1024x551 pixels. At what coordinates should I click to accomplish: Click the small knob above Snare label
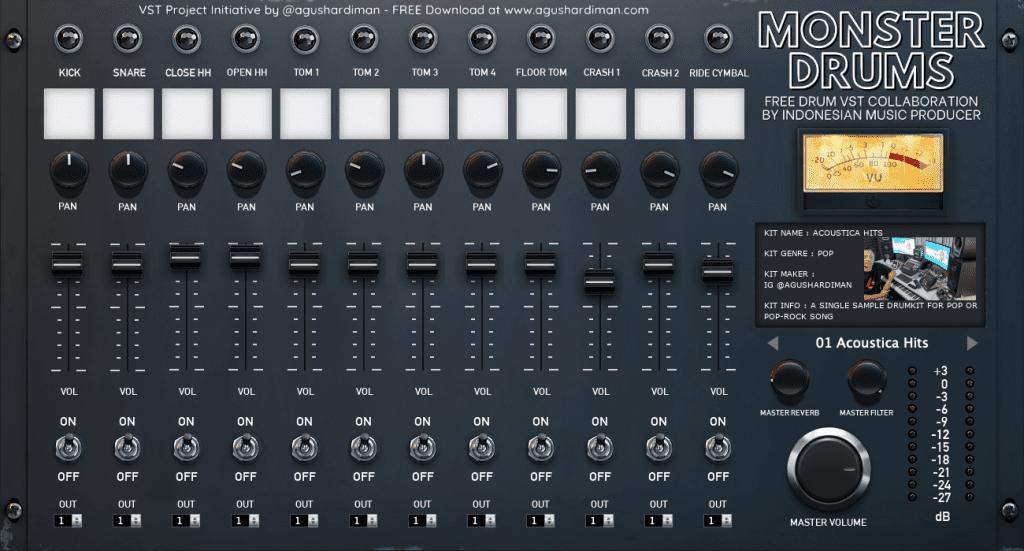128,41
